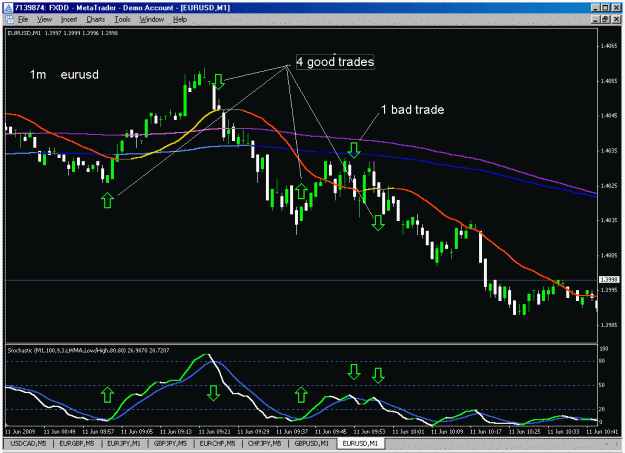Click the EURUSD,M1 price header text
The height and width of the screenshot is (453, 625).
[x=63, y=33]
